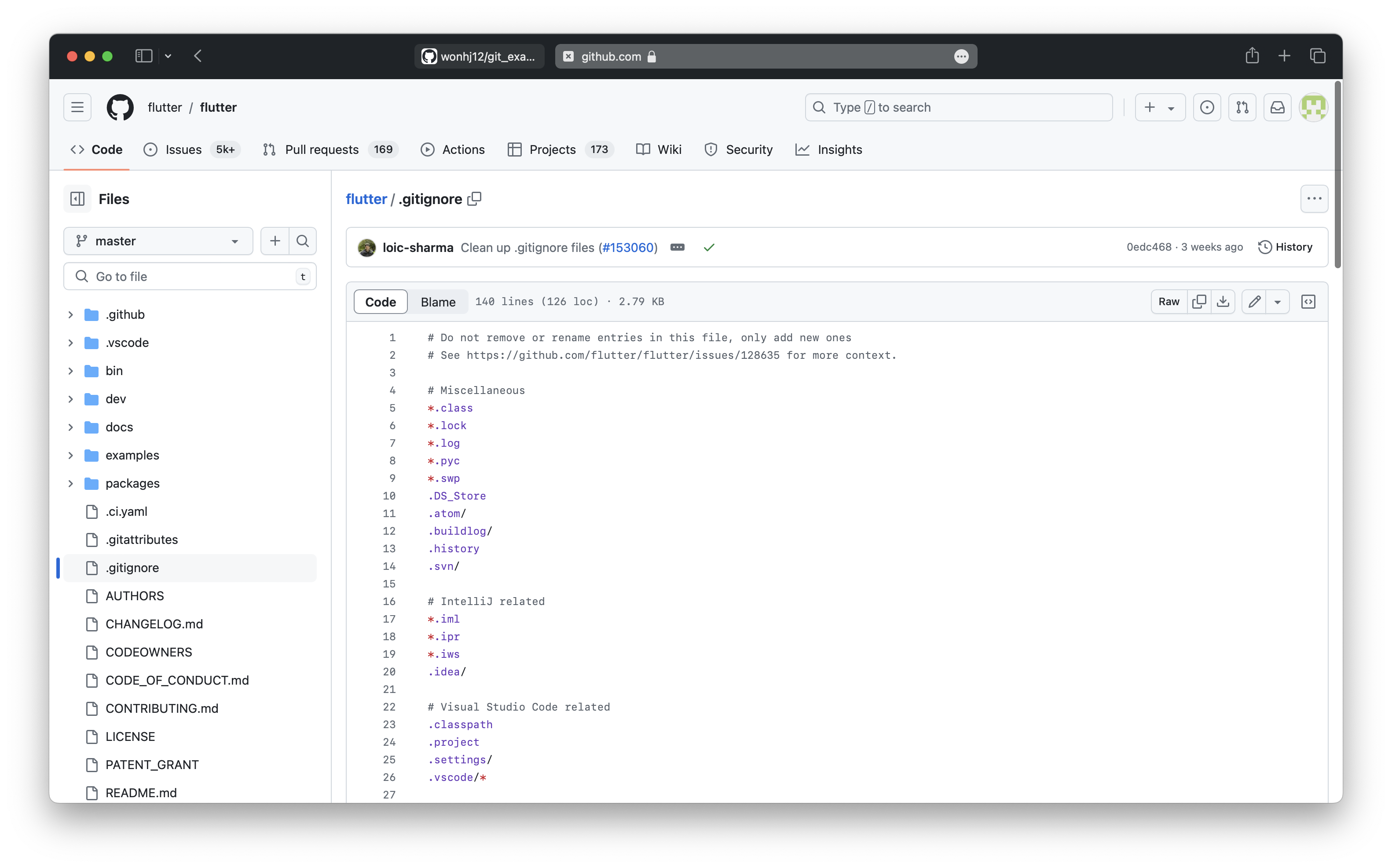Copy the file path icon next to .gitignore
This screenshot has height=868, width=1392.
[474, 199]
